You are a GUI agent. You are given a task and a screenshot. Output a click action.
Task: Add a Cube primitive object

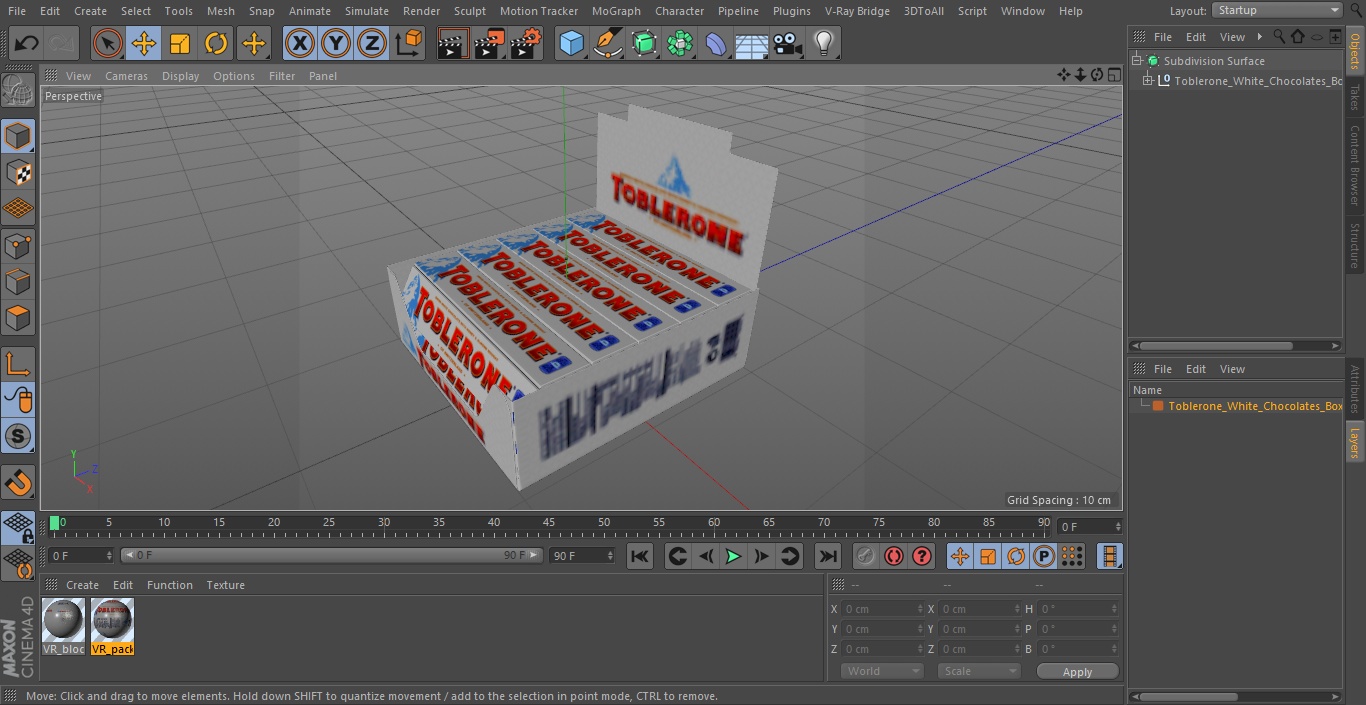(x=571, y=43)
